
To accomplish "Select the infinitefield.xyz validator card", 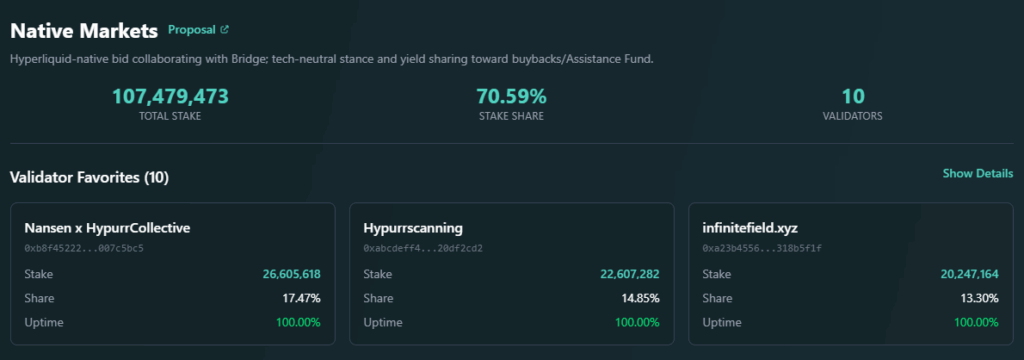I will (x=851, y=274).
